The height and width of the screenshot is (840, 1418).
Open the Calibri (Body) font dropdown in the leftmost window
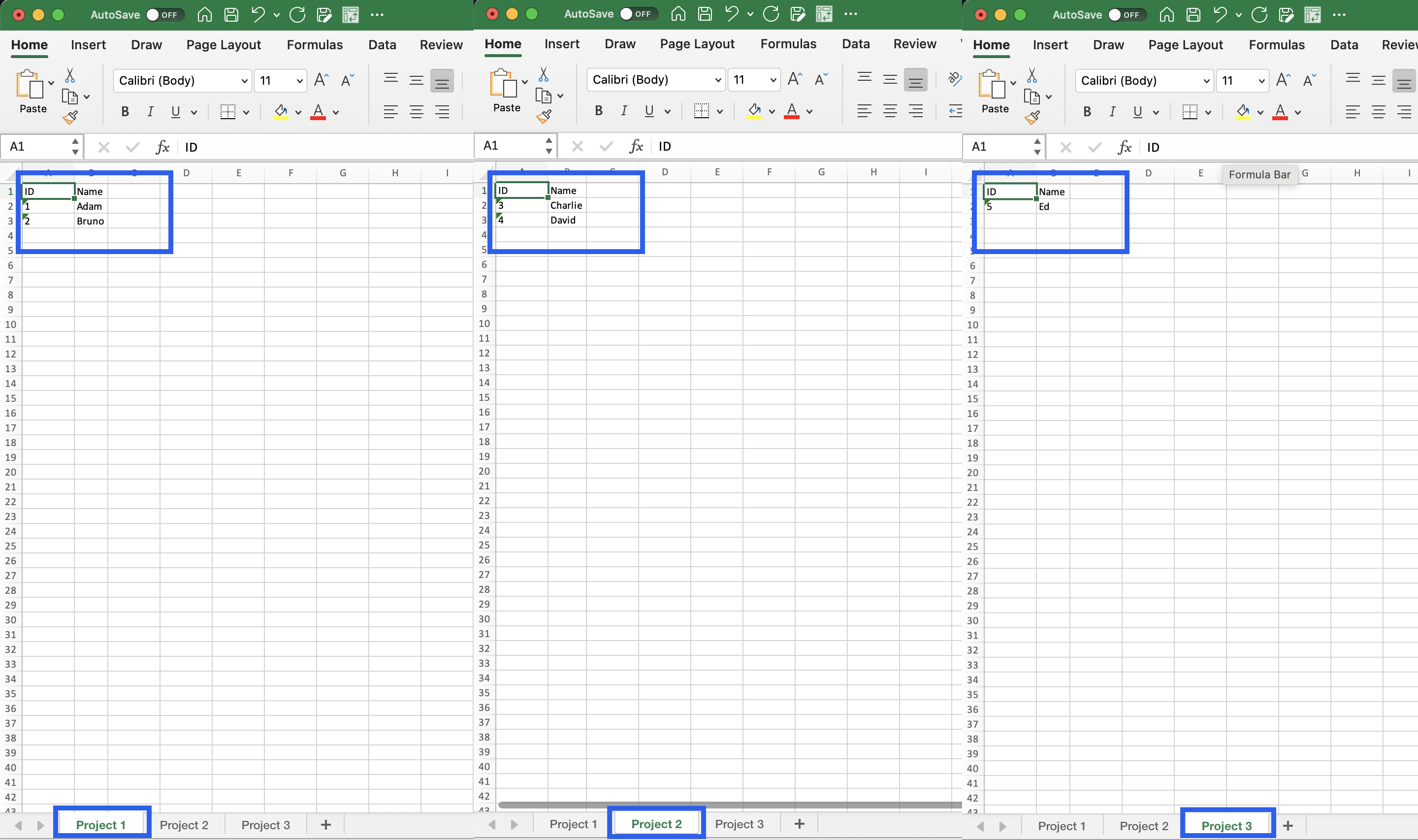point(244,81)
